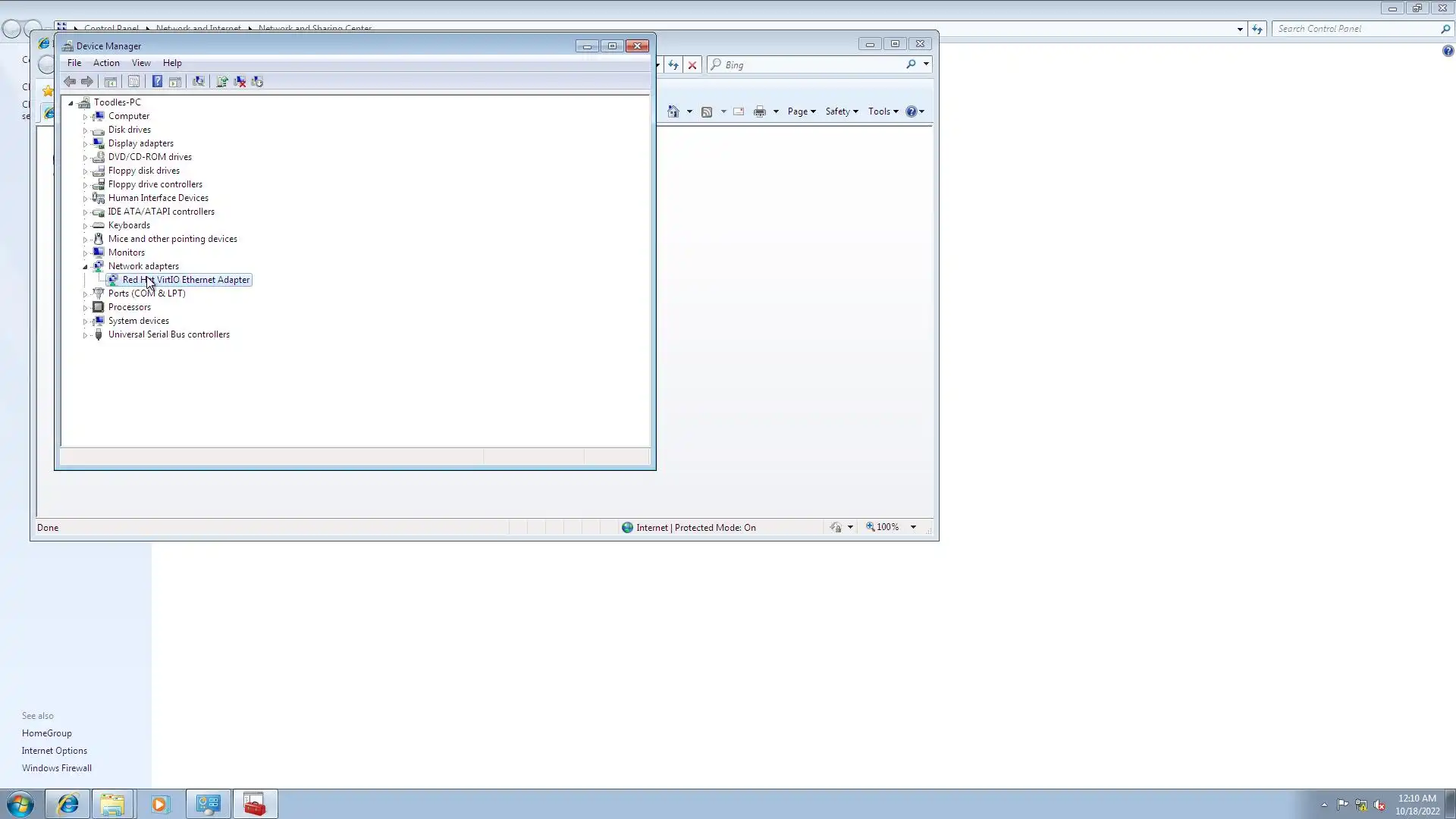This screenshot has width=1456, height=819.
Task: Open the Windows Firewall link
Action: tap(56, 768)
